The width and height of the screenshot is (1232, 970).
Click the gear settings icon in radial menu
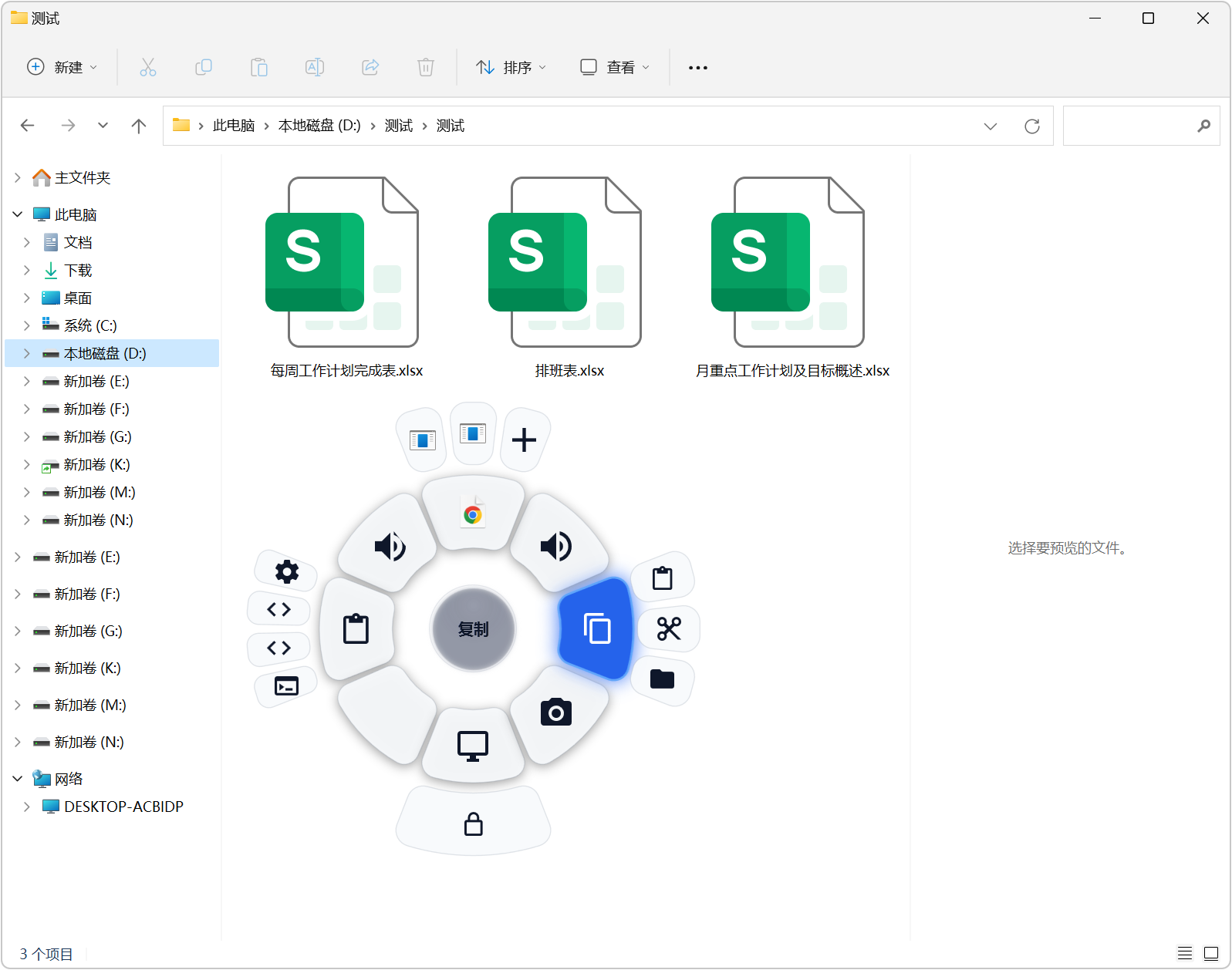286,571
